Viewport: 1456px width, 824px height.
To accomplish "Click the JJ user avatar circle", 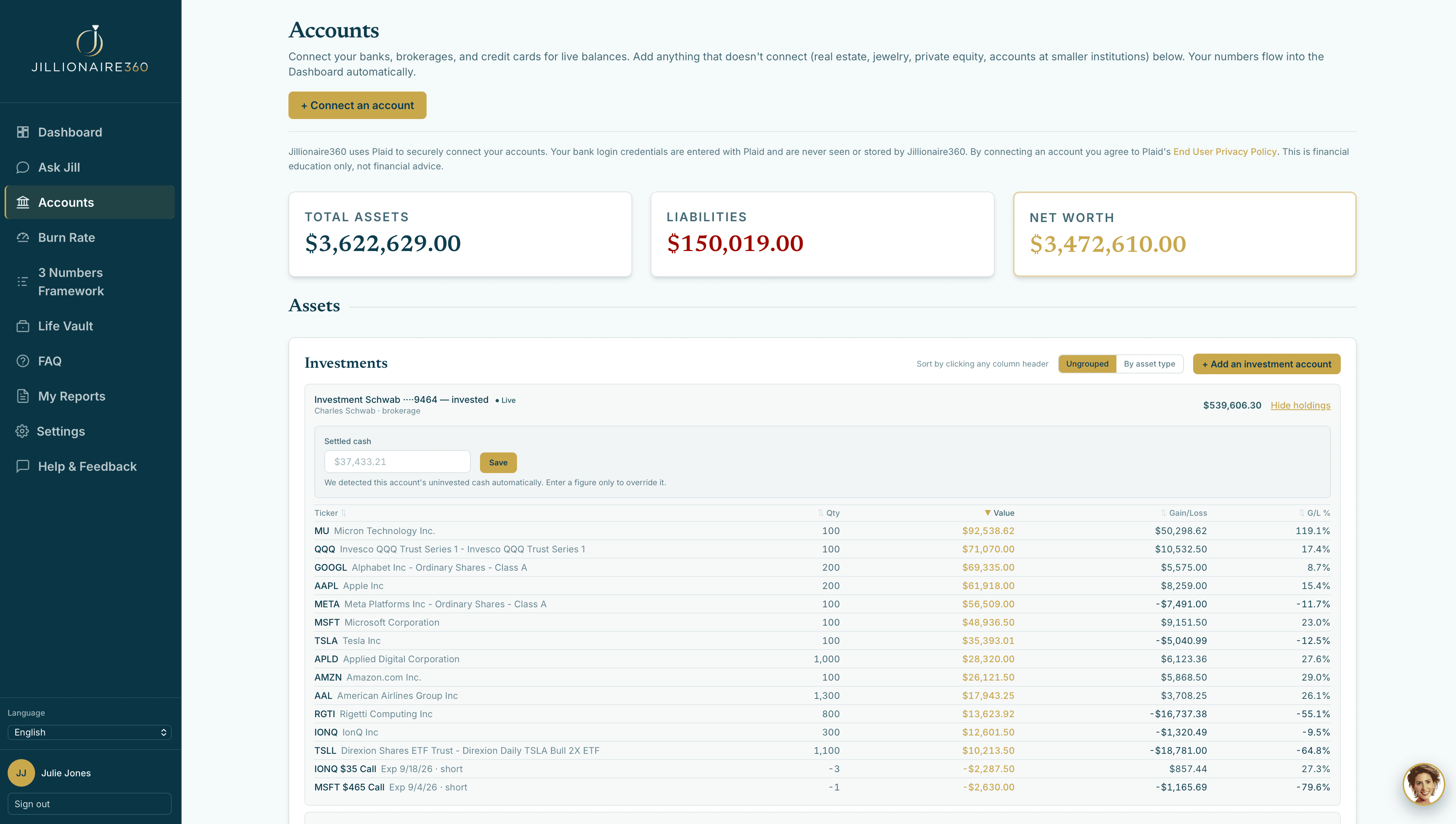I will [21, 772].
